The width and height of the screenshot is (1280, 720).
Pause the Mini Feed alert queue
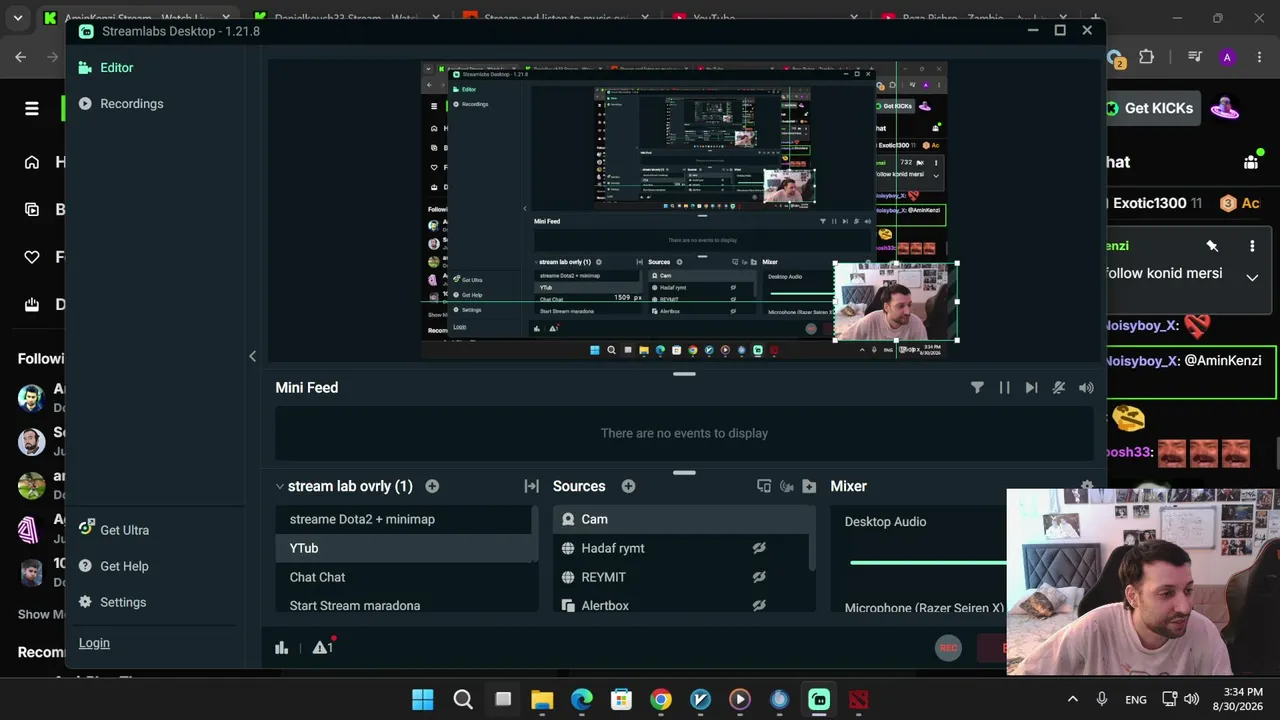point(1004,388)
